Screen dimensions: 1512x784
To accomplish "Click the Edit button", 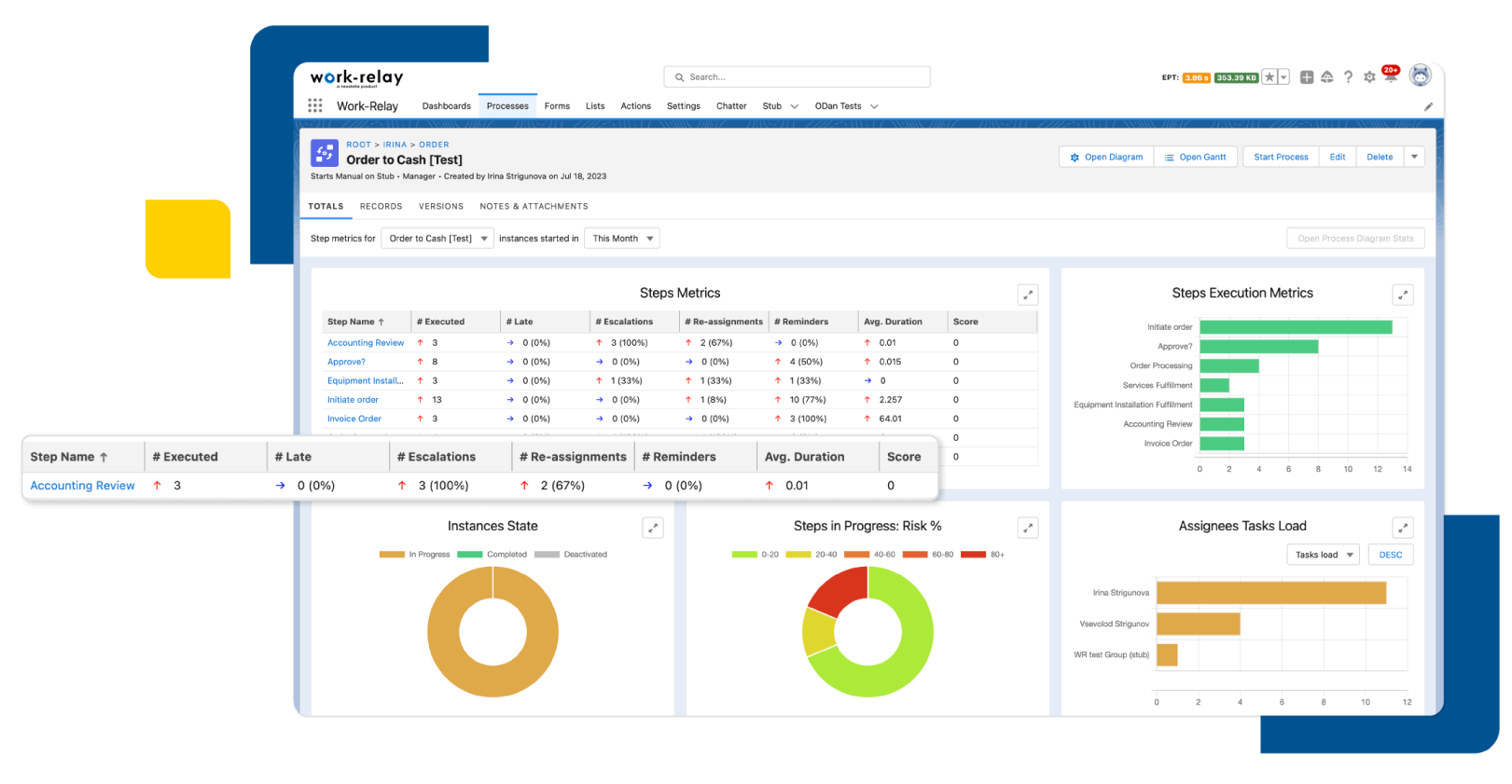I will pyautogui.click(x=1338, y=157).
